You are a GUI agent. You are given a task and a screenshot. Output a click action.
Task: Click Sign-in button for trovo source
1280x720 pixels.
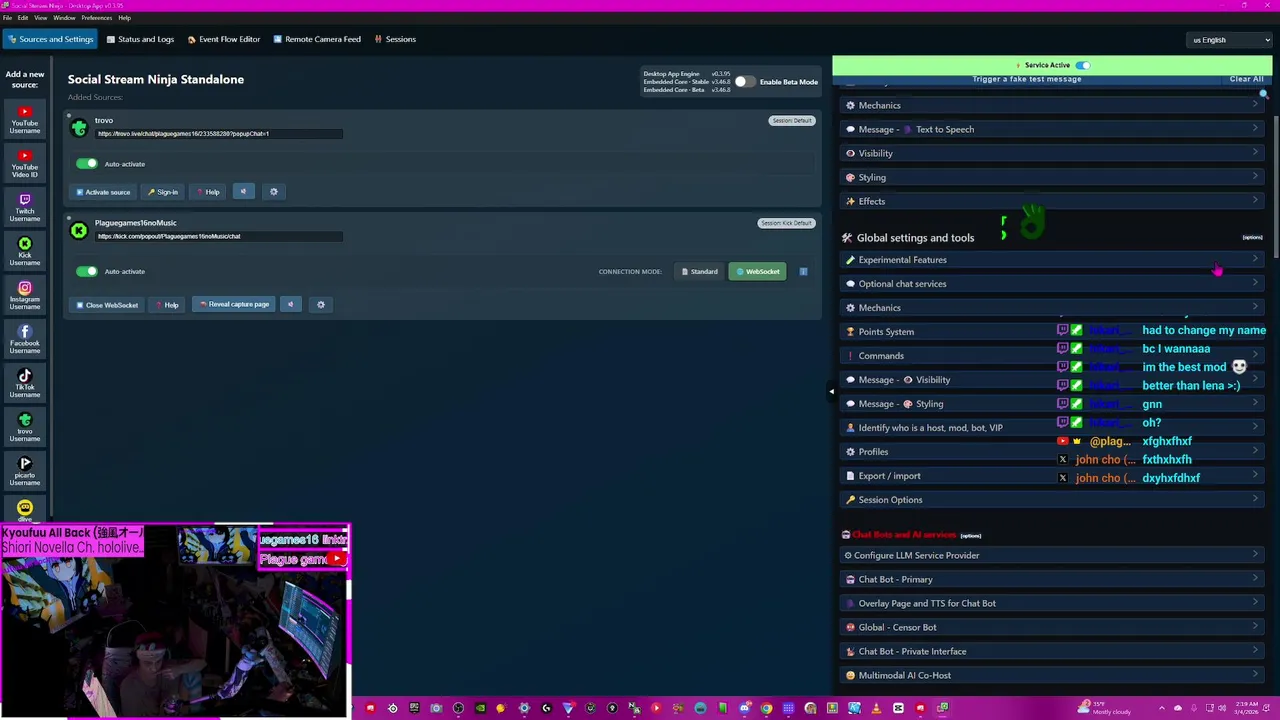point(163,192)
